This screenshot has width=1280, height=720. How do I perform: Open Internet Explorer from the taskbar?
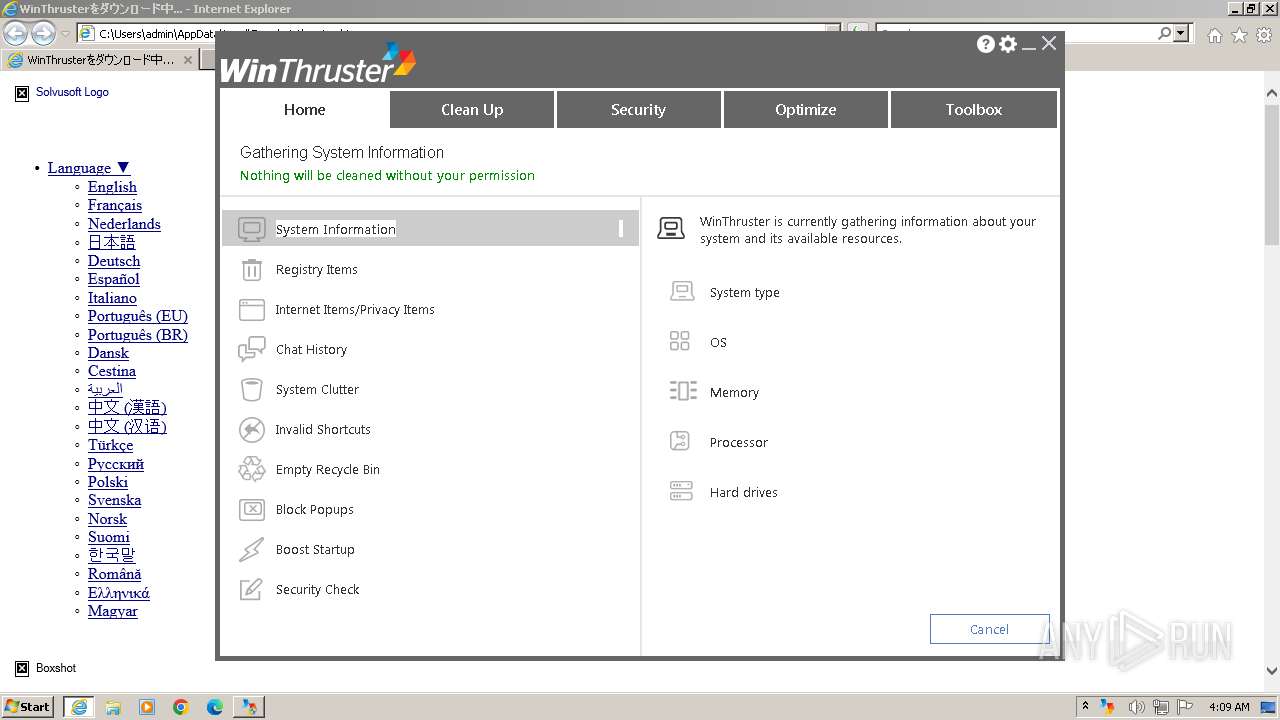pyautogui.click(x=79, y=707)
